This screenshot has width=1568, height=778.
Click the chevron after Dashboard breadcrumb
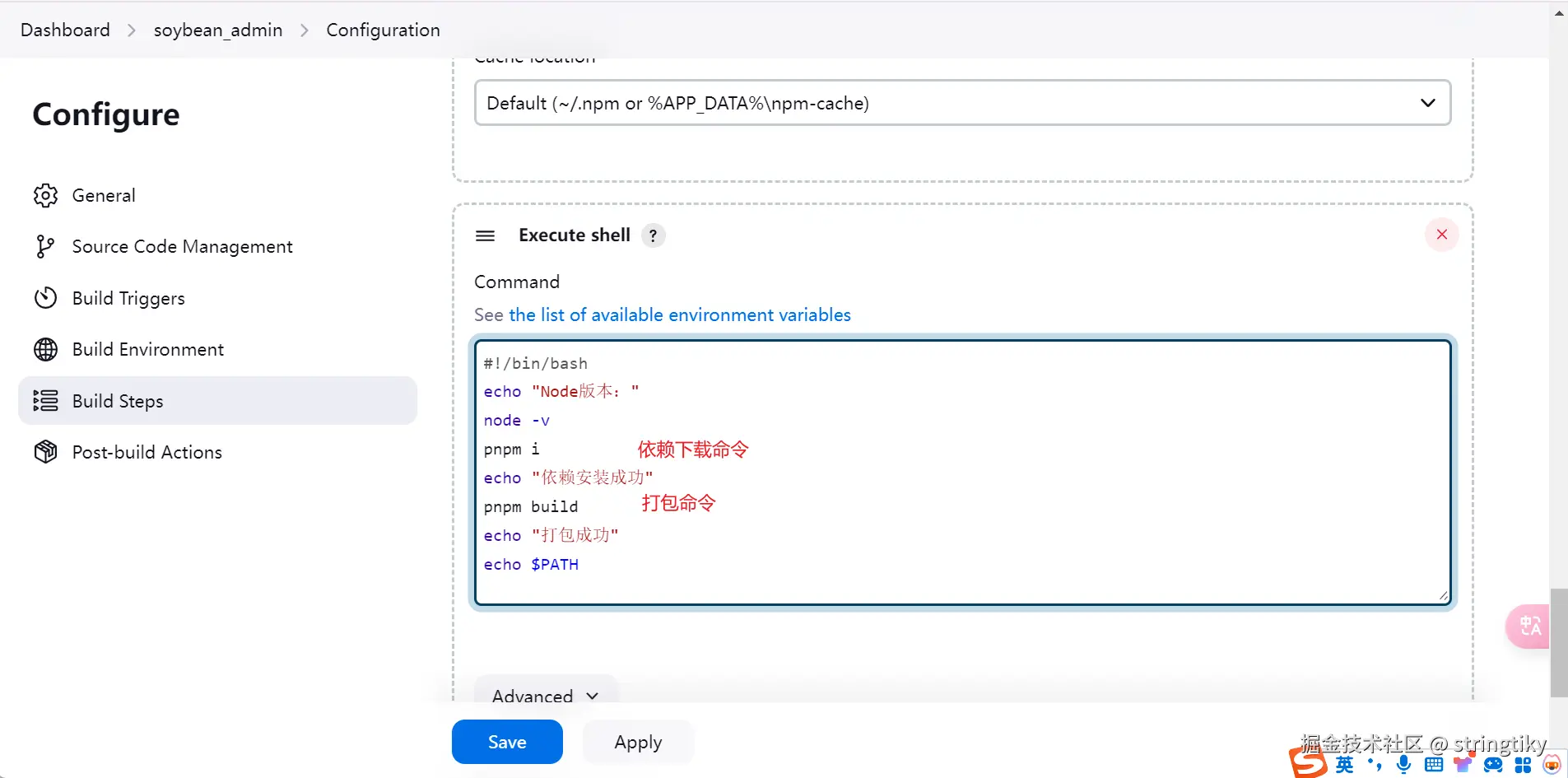(x=132, y=30)
